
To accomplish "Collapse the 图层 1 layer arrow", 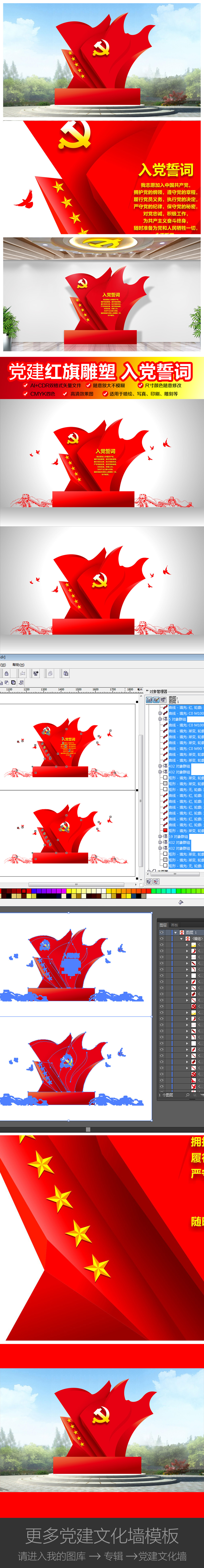I will (175, 933).
